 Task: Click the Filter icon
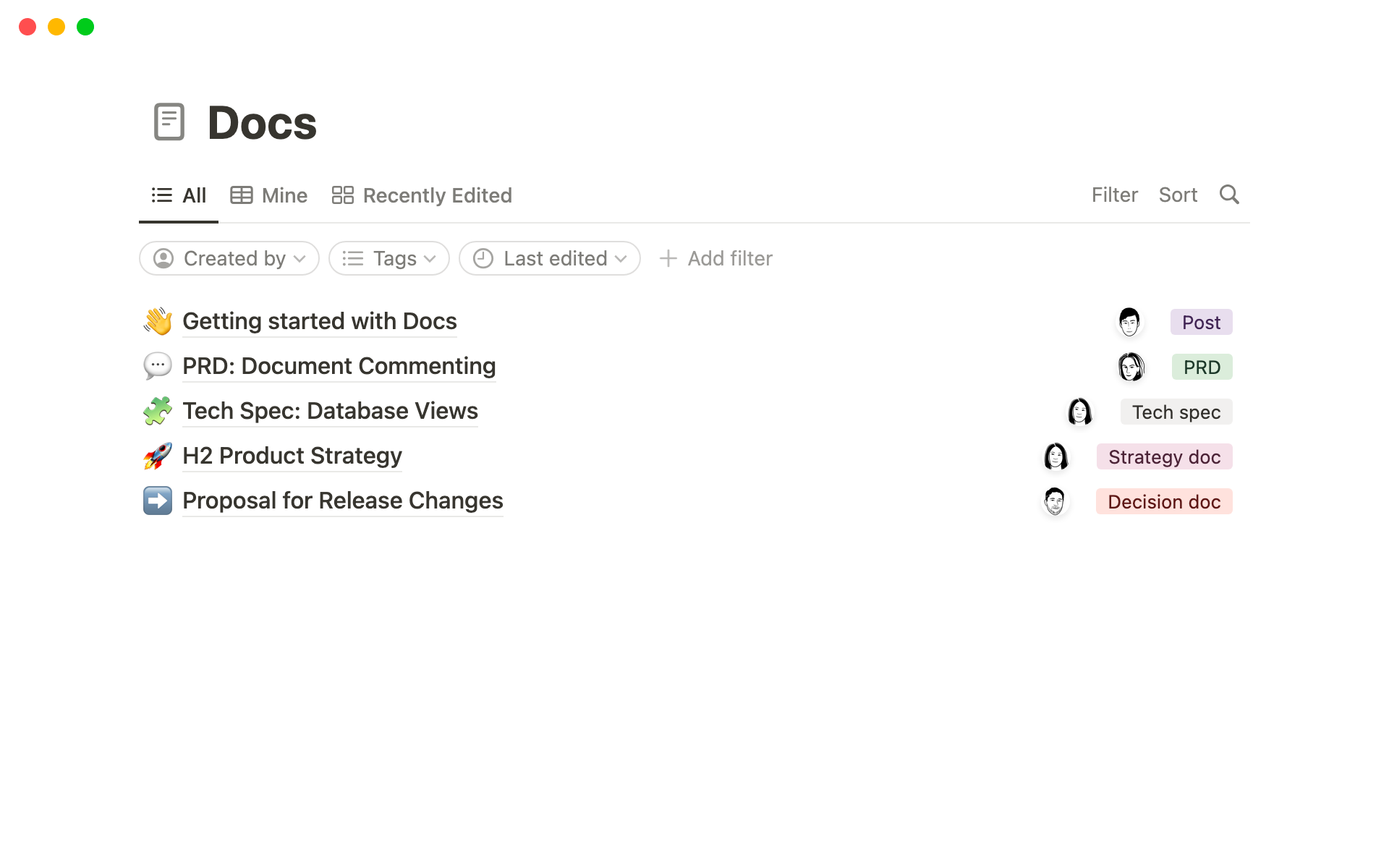tap(1114, 194)
